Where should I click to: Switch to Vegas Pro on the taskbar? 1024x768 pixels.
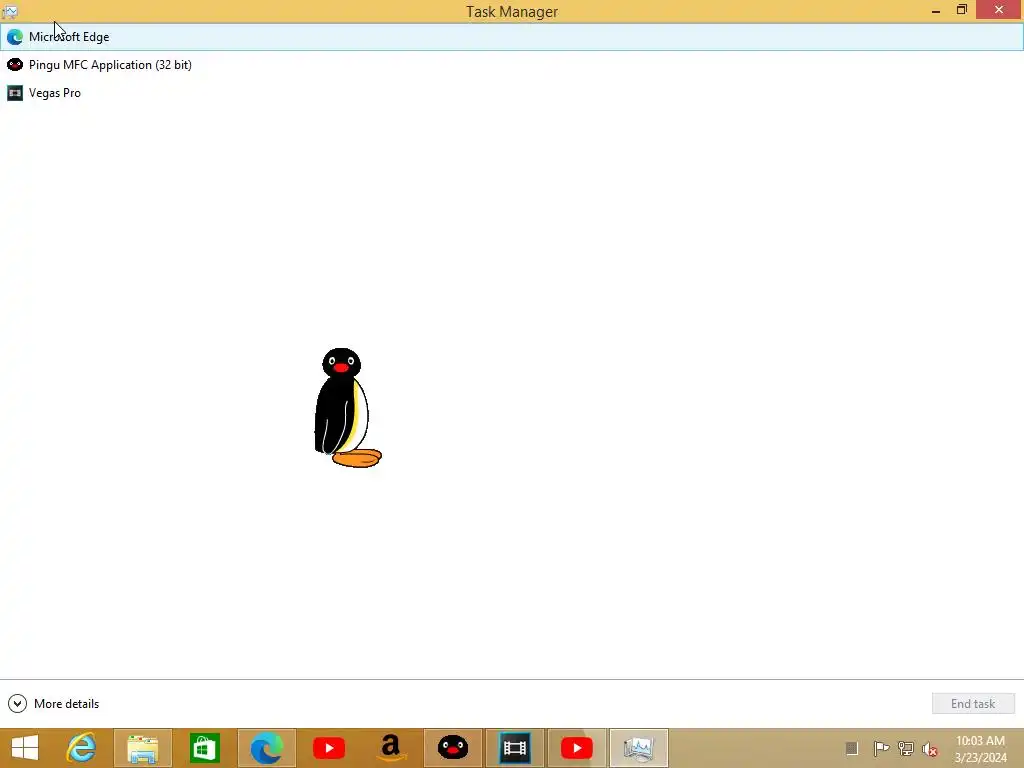(x=515, y=748)
